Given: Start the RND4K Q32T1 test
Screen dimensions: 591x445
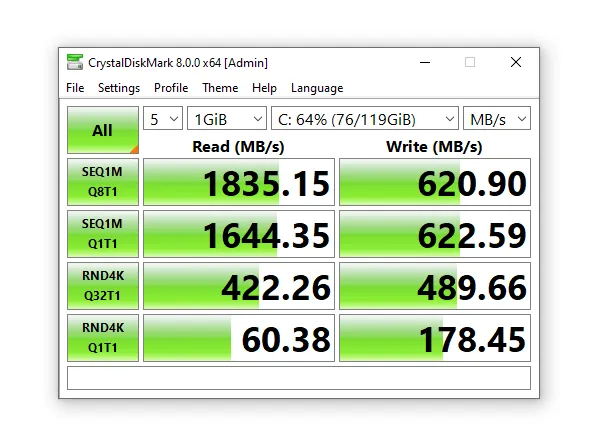Looking at the screenshot, I should 103,286.
